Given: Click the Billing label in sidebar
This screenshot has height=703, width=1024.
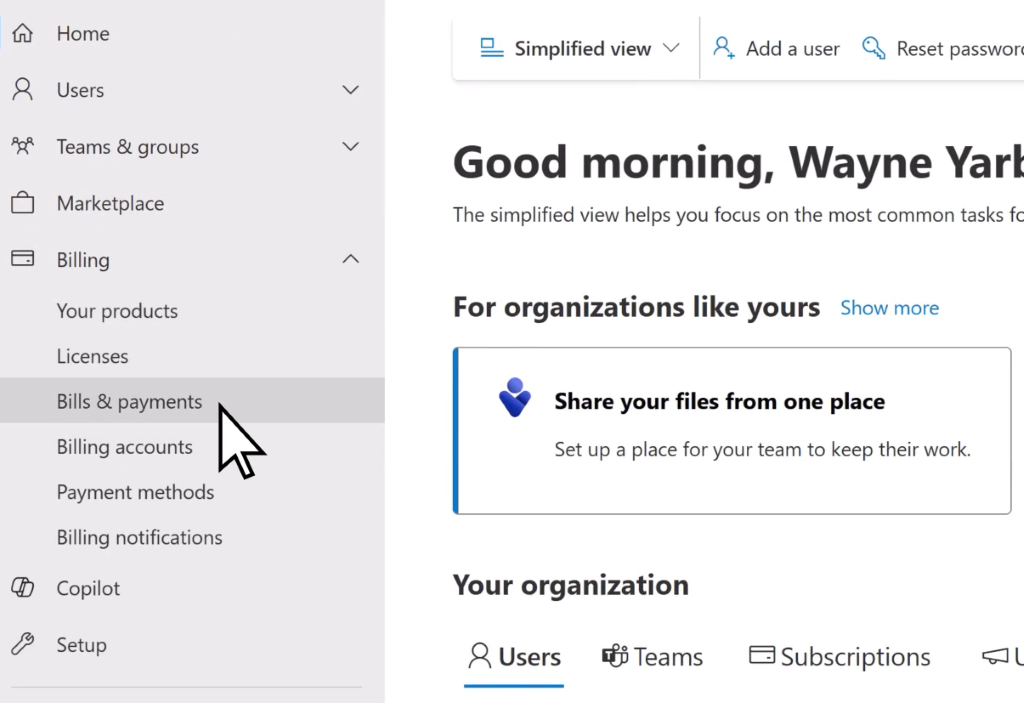Looking at the screenshot, I should coord(83,260).
